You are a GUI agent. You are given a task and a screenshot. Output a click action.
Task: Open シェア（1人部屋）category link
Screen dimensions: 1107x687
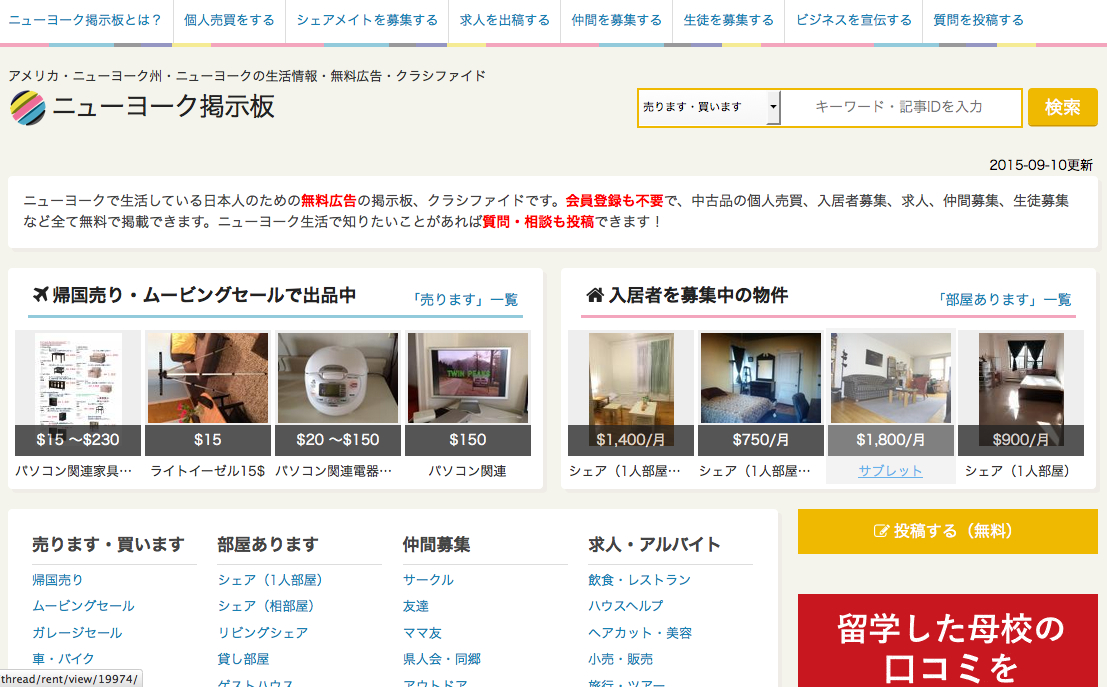270,580
